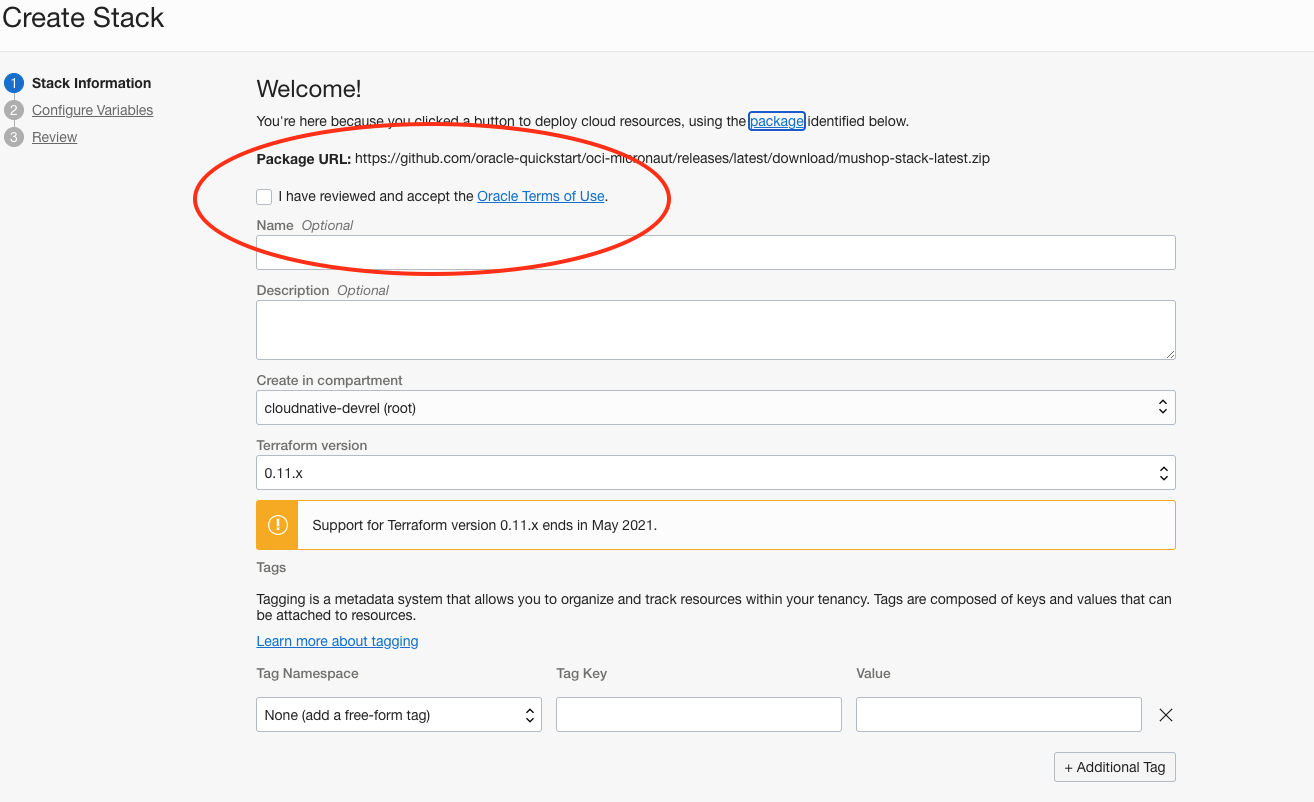The image size is (1314, 802).
Task: Click the Terraform 0.11.x support warning message
Action: [485, 525]
